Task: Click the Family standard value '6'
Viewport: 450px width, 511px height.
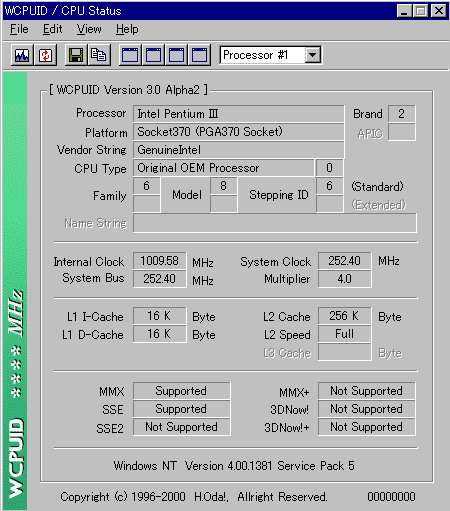Action: tap(146, 186)
